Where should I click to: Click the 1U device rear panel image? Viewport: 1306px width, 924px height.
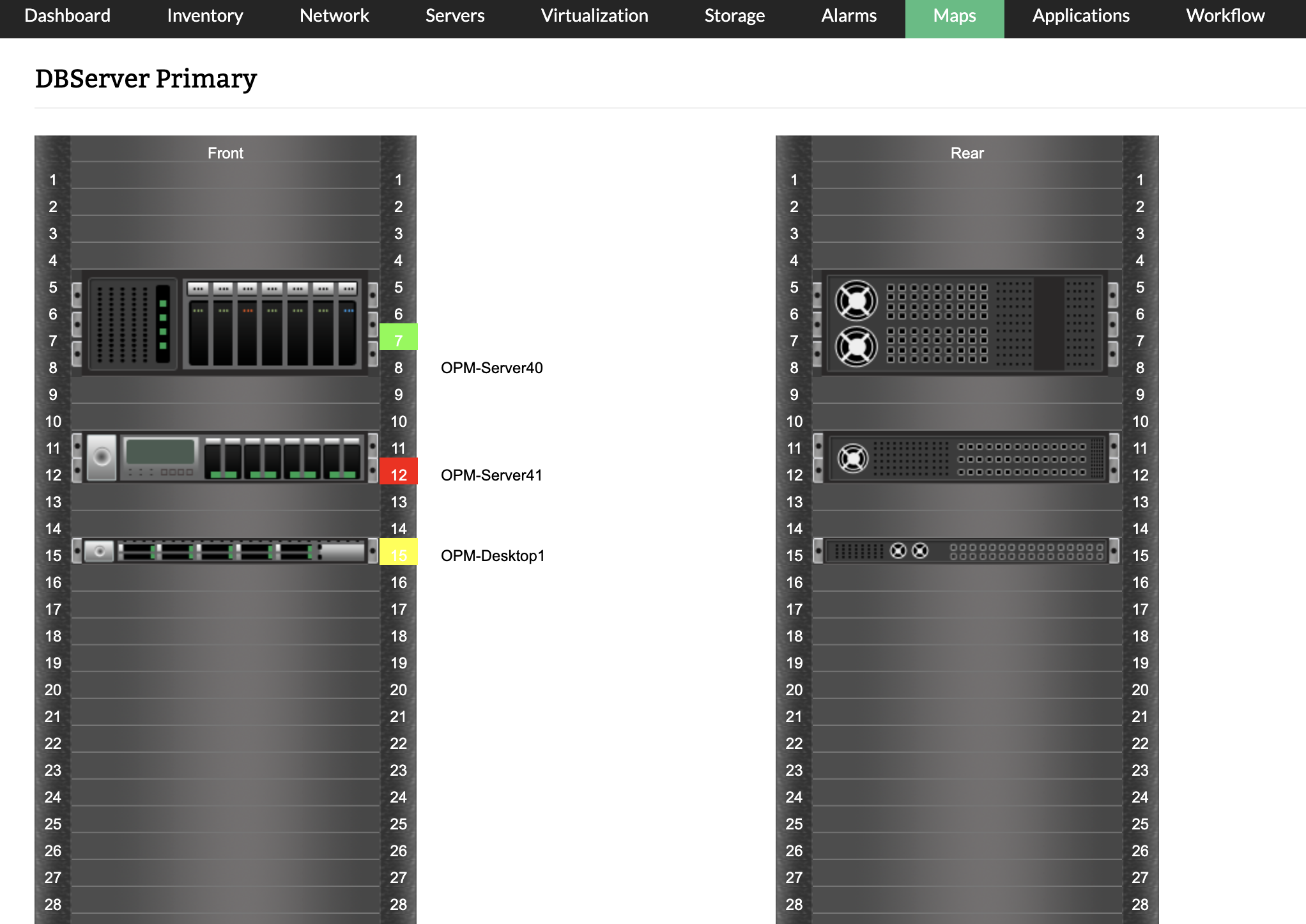(x=966, y=551)
